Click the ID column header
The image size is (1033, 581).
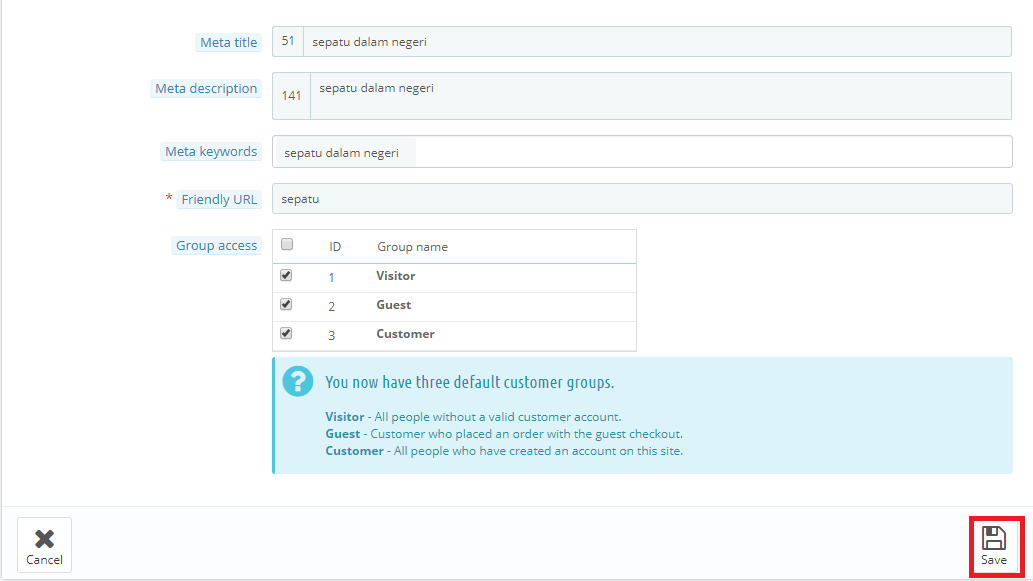pos(336,247)
